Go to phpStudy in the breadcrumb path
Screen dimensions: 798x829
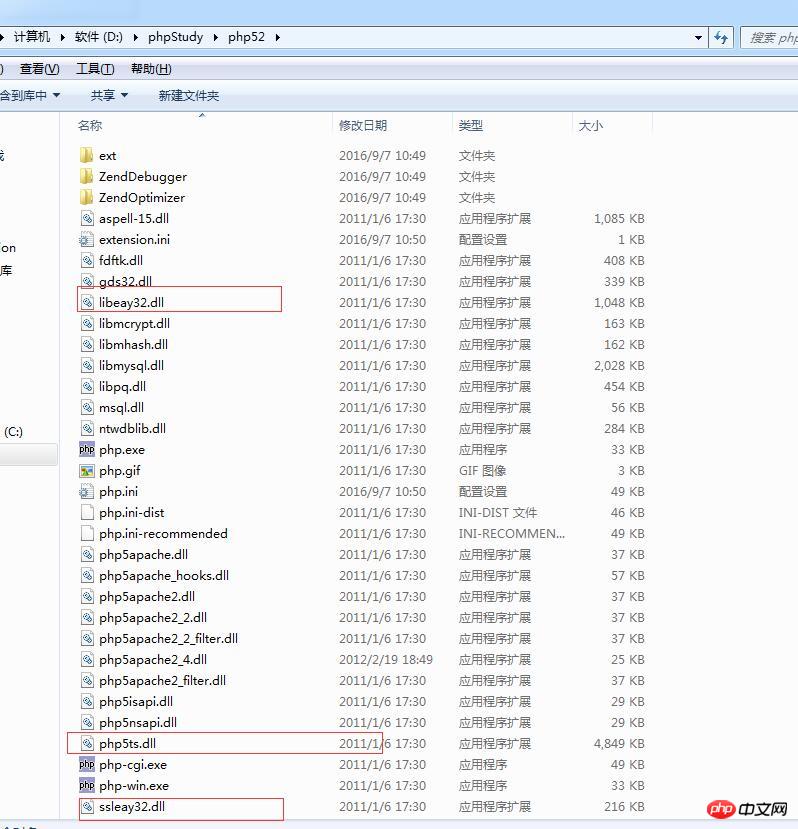pyautogui.click(x=176, y=36)
